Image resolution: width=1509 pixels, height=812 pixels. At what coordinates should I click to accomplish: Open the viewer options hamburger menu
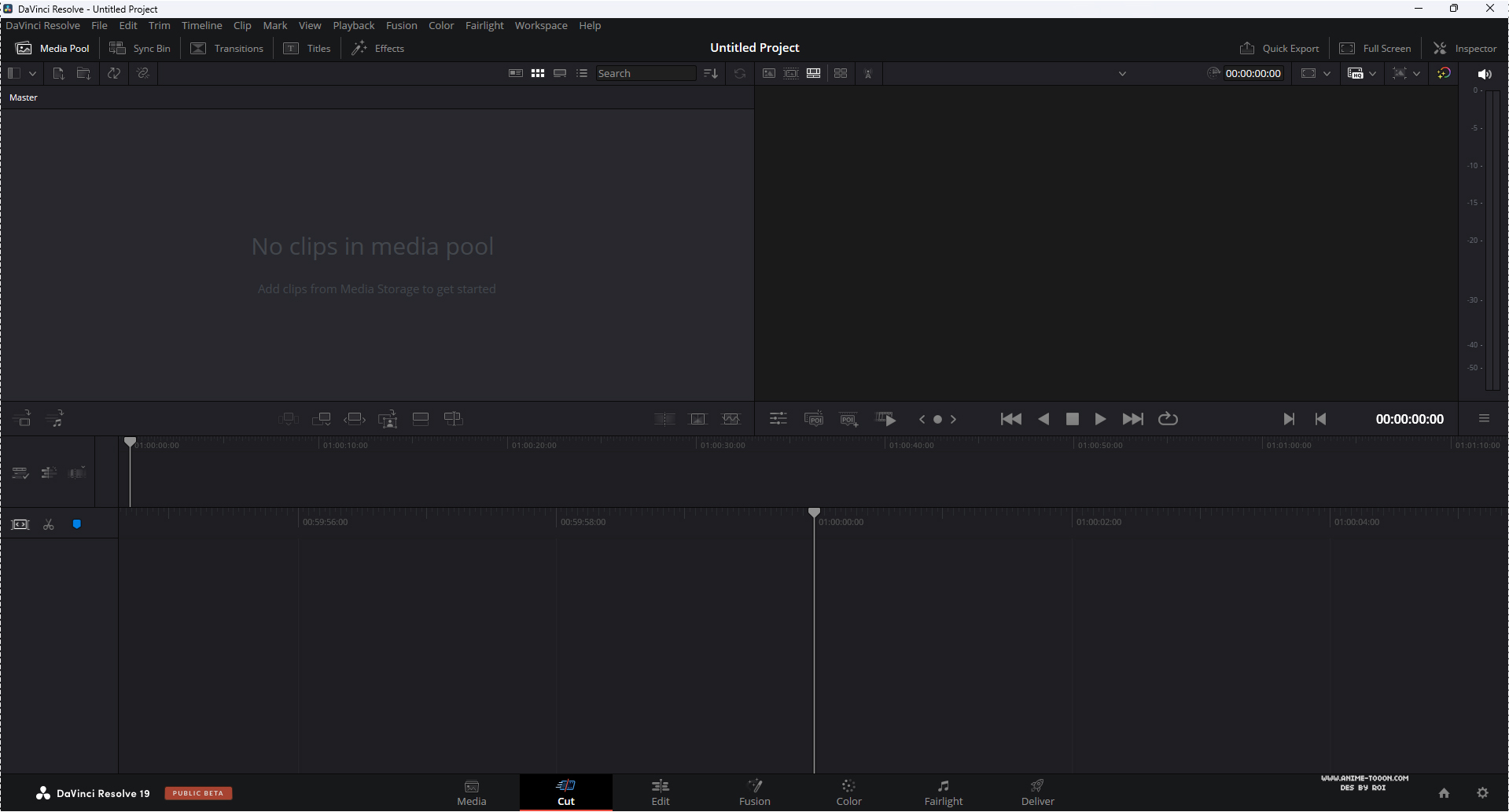click(1484, 419)
